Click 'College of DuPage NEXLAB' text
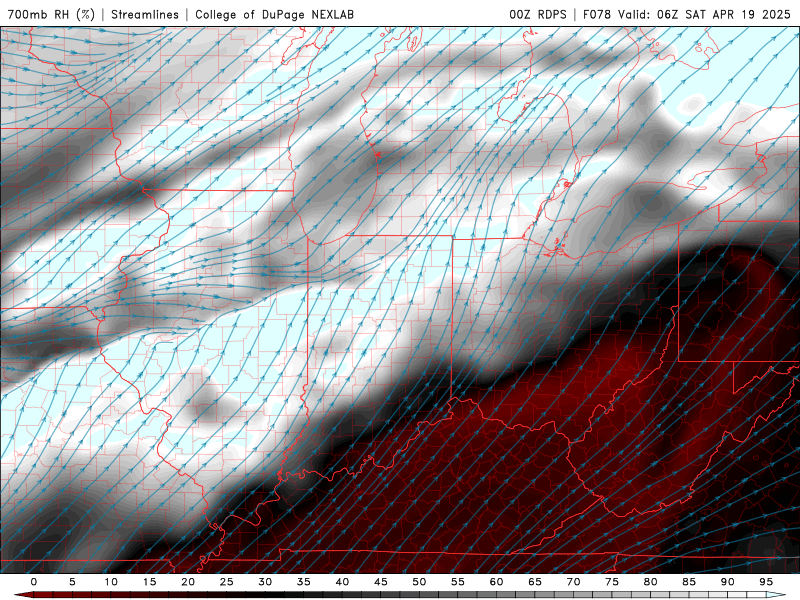 pyautogui.click(x=274, y=14)
